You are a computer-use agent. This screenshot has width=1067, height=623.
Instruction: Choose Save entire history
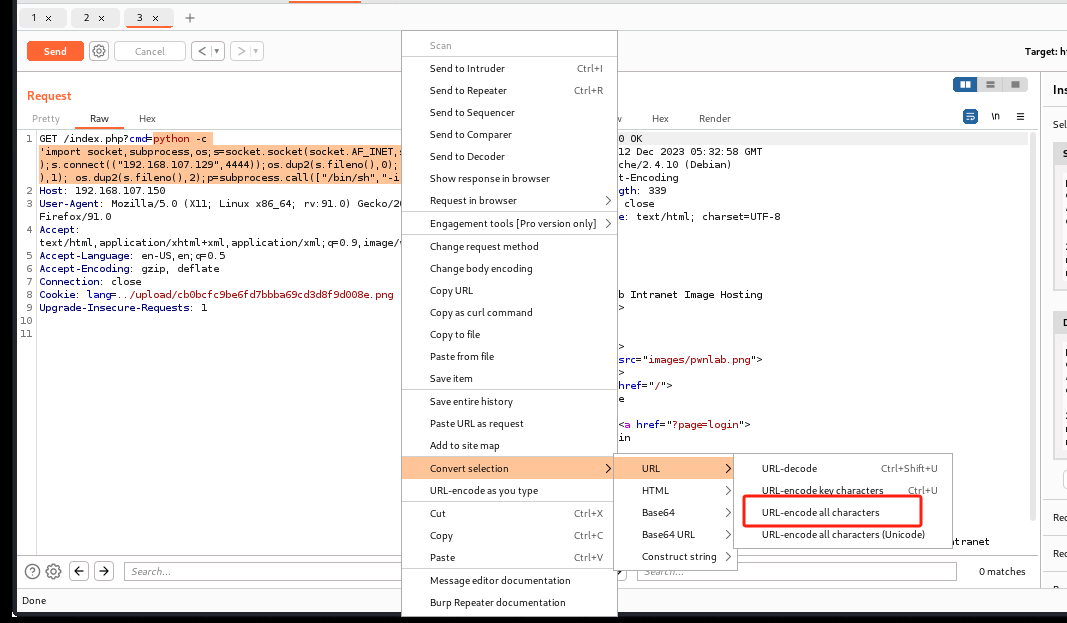510,402
